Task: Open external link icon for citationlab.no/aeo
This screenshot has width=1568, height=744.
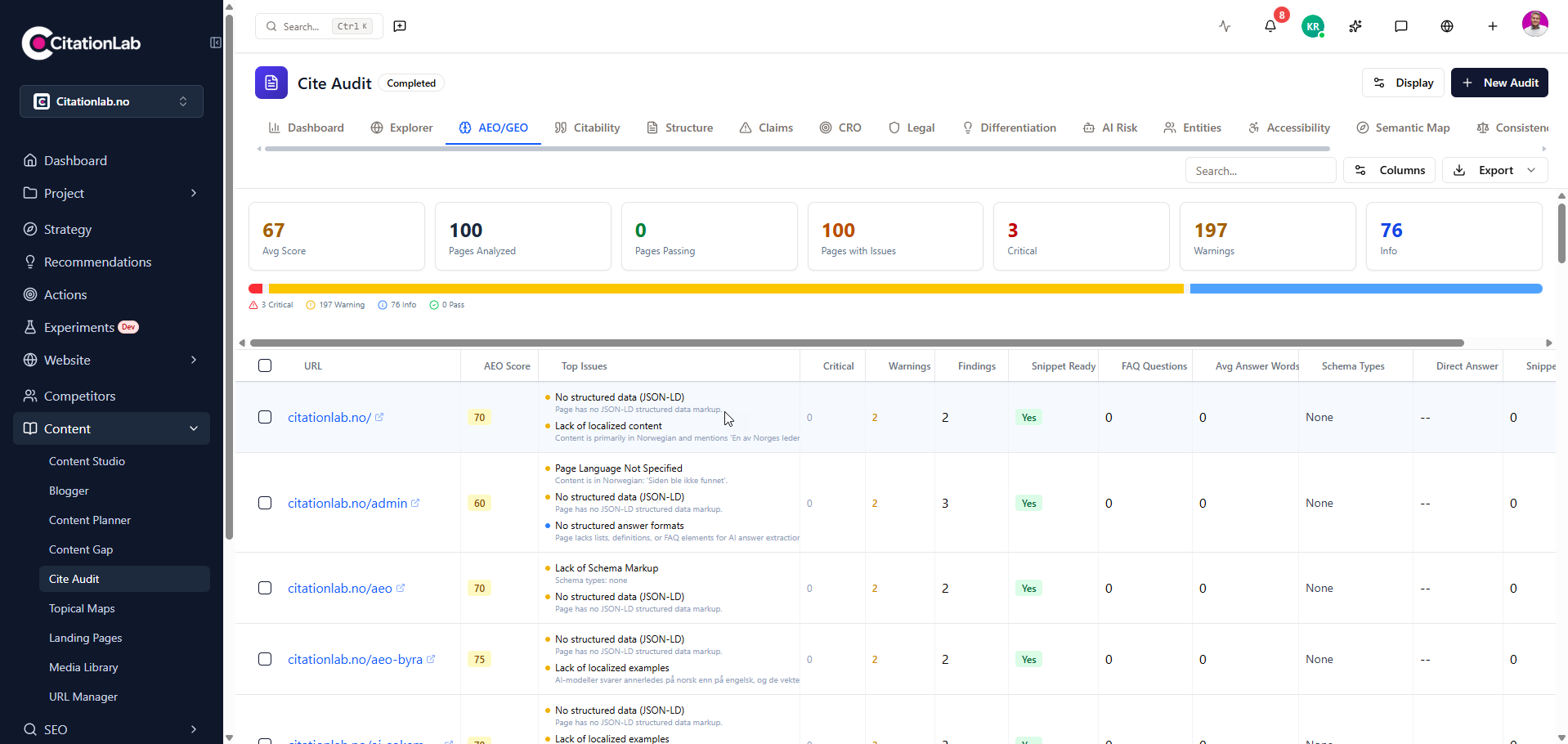Action: pyautogui.click(x=401, y=588)
